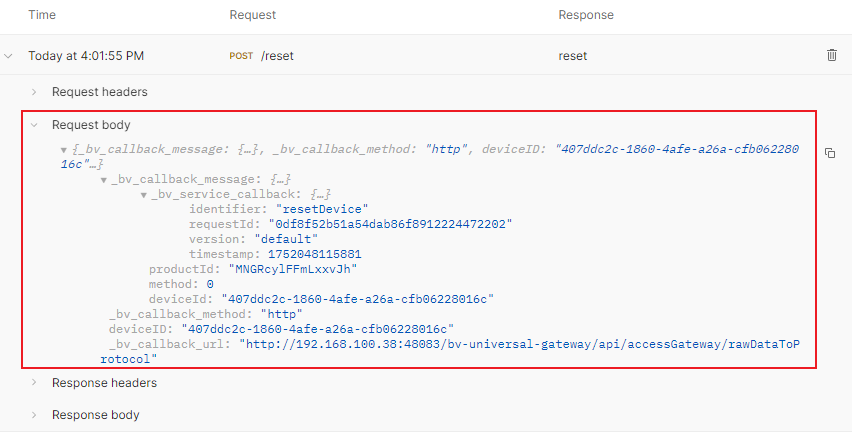Expand the Response headers section
Image resolution: width=862 pixels, height=441 pixels.
[x=34, y=382]
